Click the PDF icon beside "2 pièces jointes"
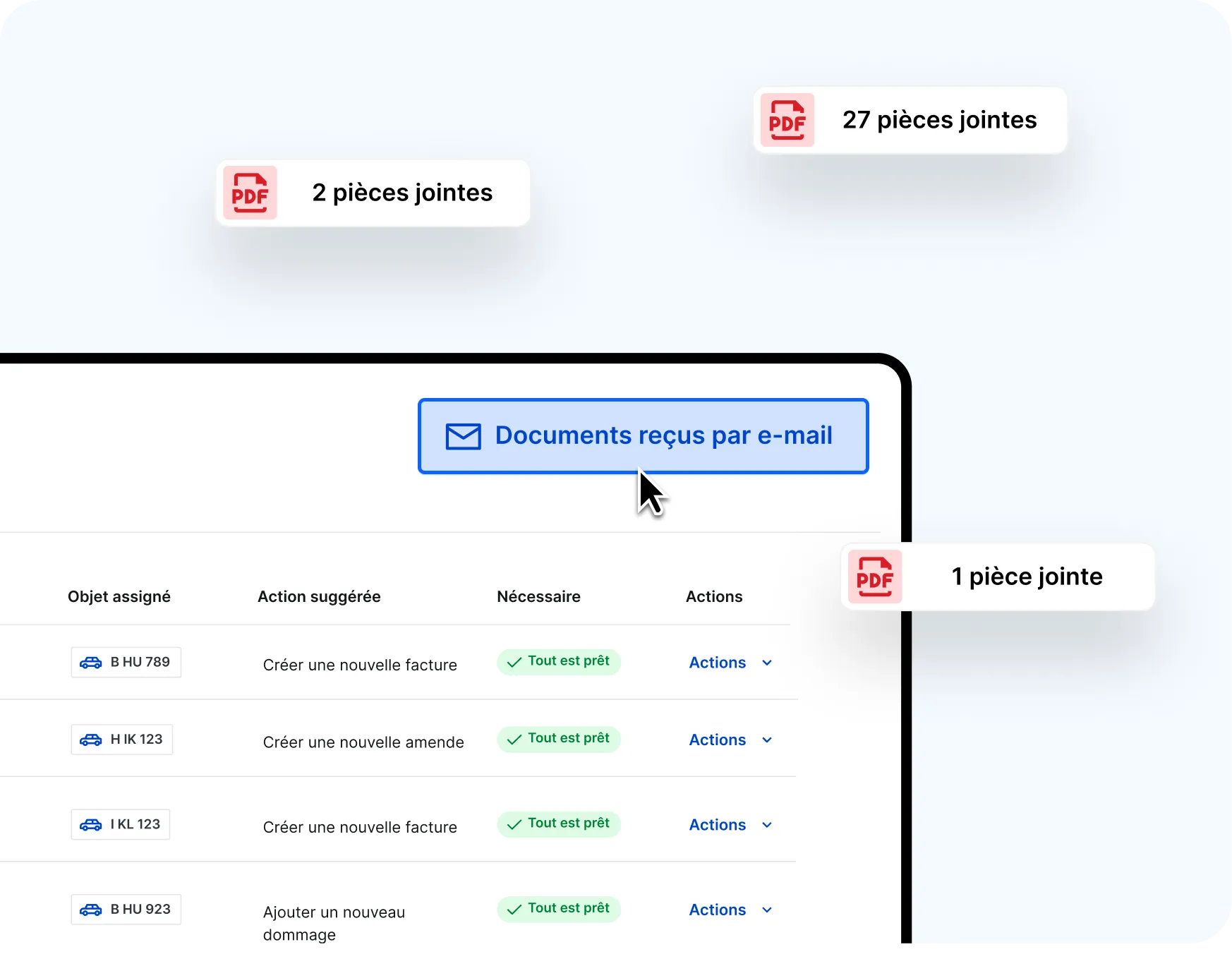 250,192
